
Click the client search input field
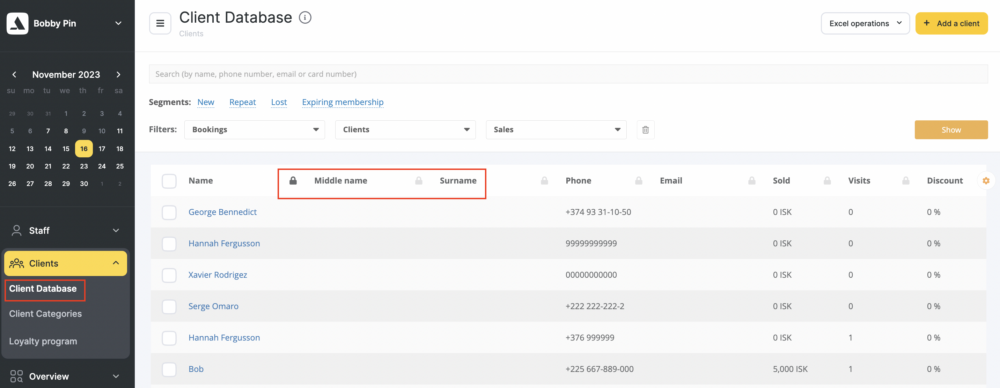568,74
